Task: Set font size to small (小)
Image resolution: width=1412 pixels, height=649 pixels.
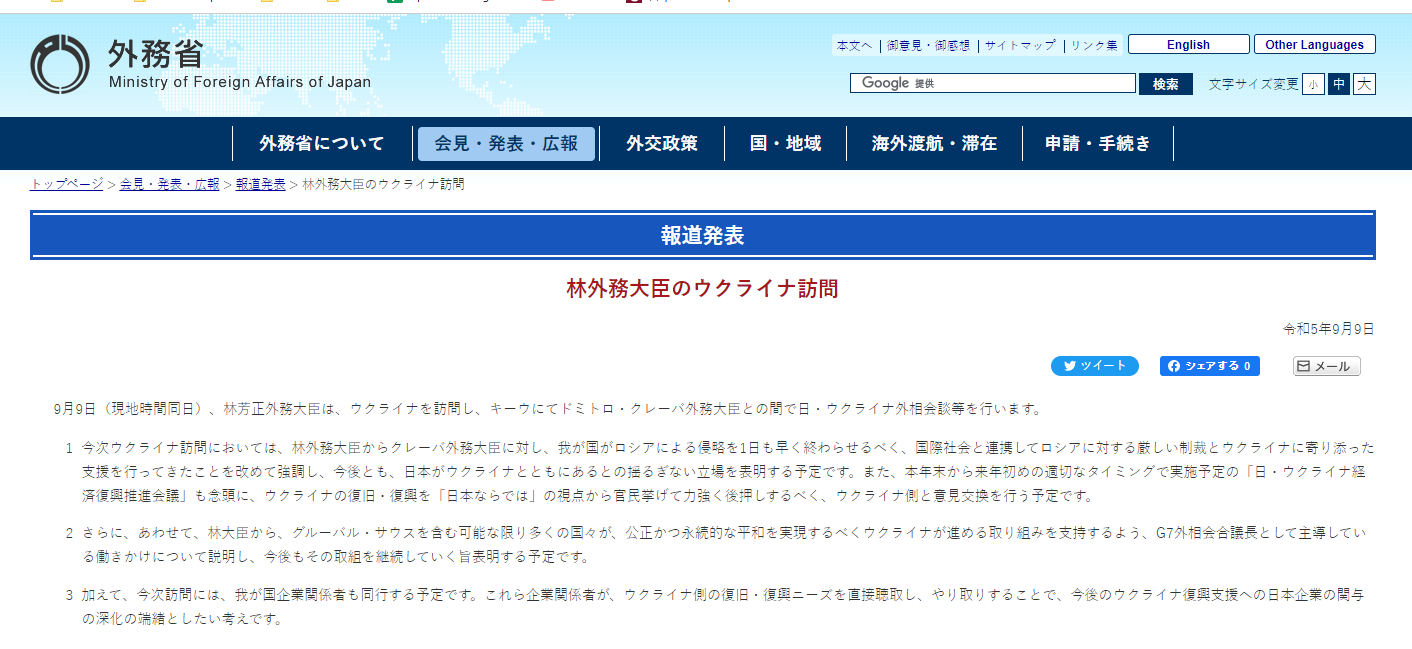Action: [x=1313, y=84]
